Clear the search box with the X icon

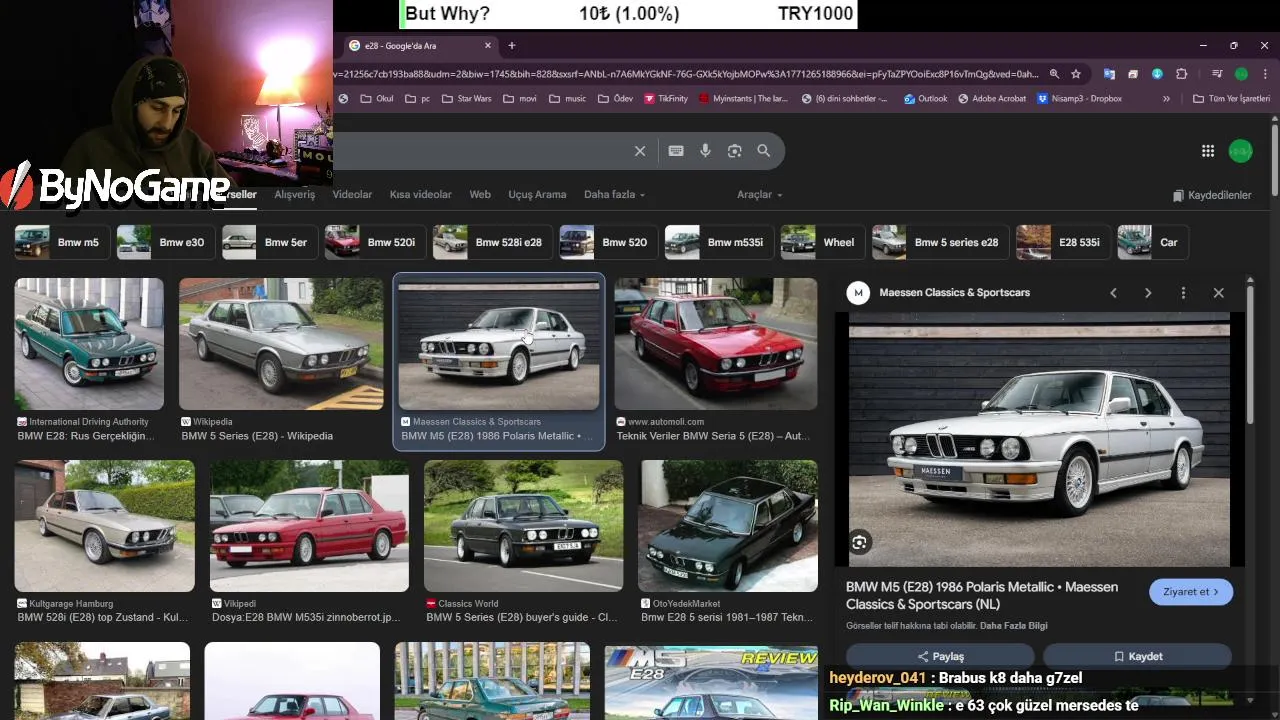coord(640,151)
